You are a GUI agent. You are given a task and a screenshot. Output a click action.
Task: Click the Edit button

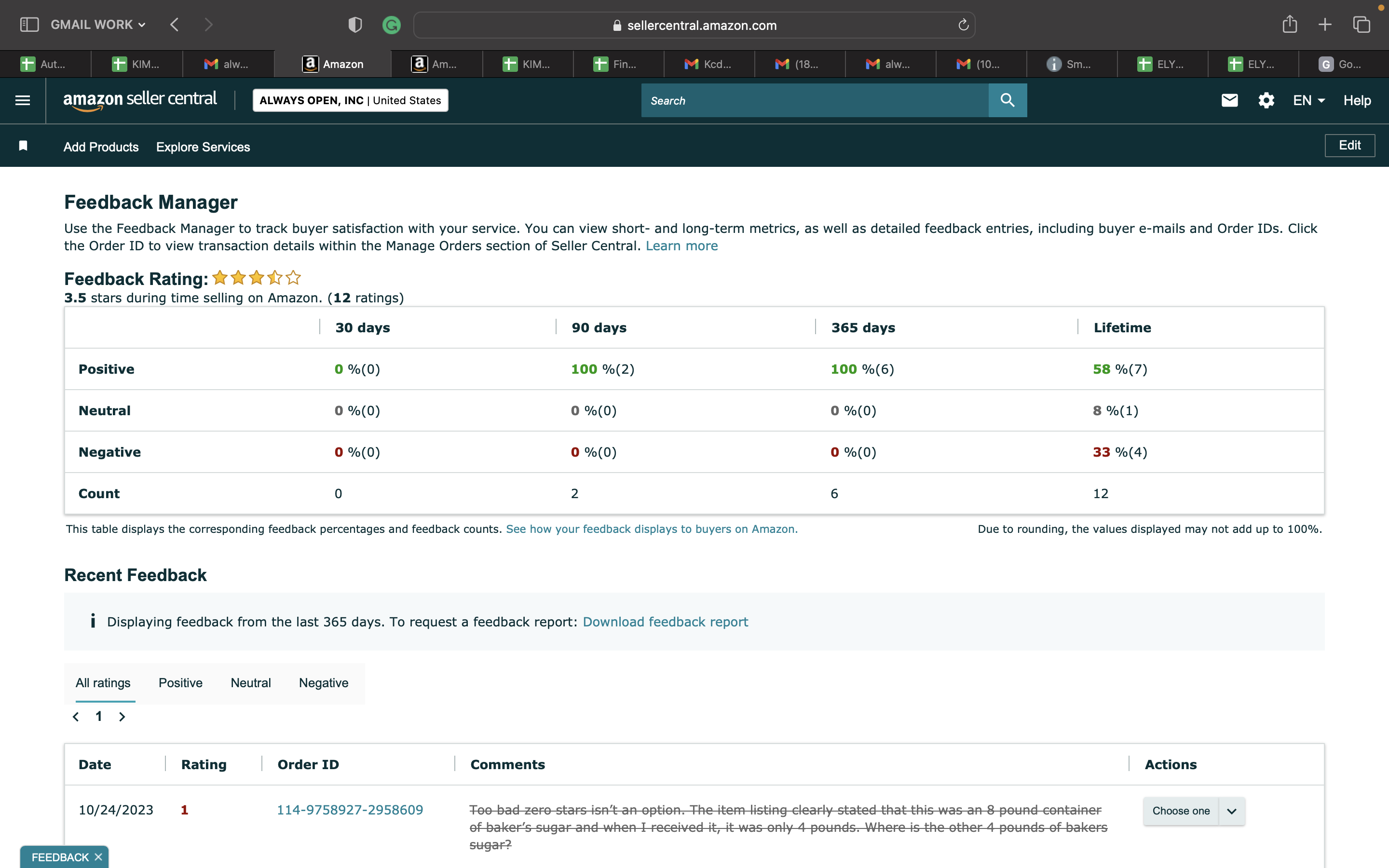tap(1349, 145)
